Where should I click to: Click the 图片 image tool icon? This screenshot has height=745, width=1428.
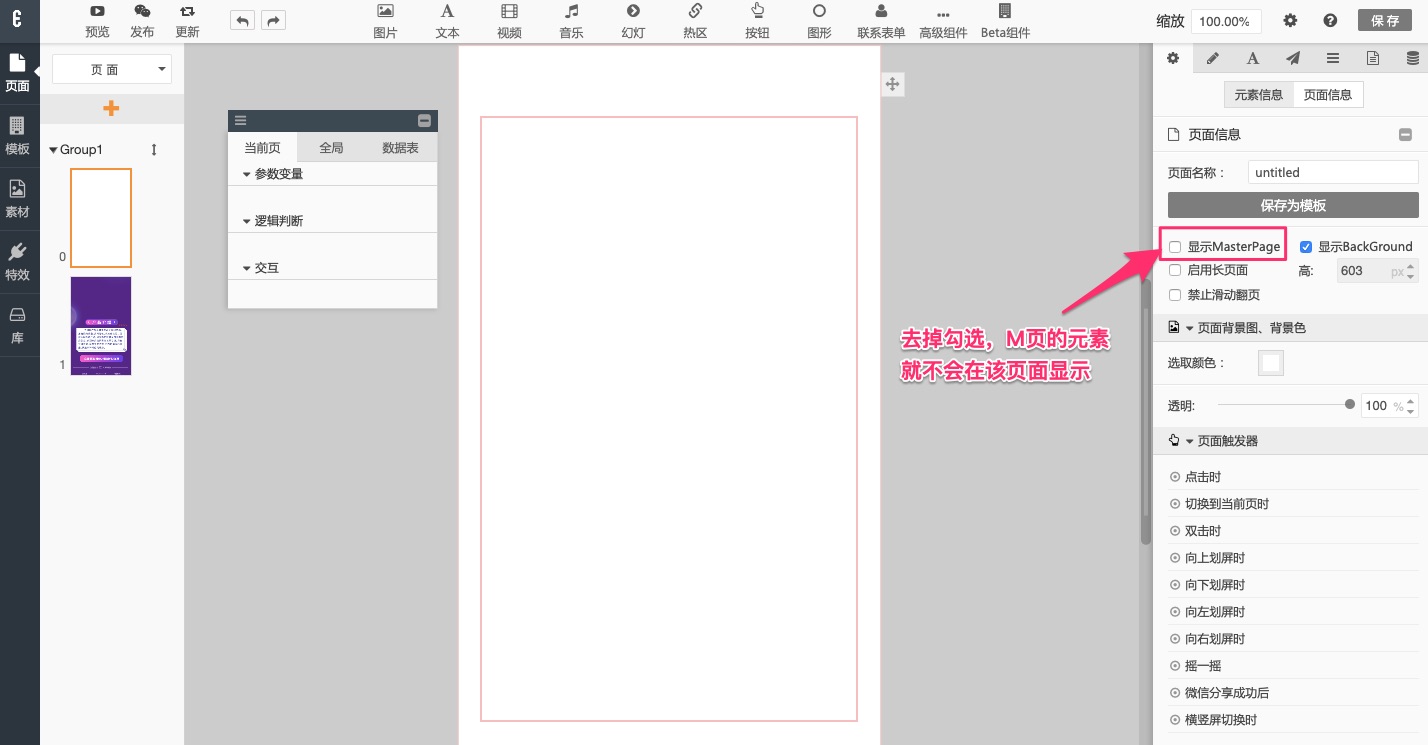385,12
